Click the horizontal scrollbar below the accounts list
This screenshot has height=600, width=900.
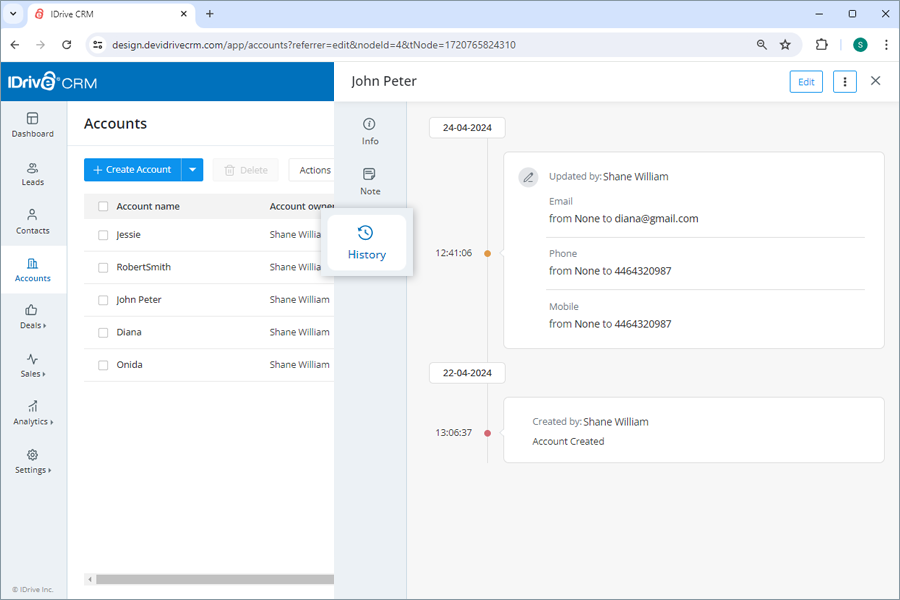(x=210, y=579)
